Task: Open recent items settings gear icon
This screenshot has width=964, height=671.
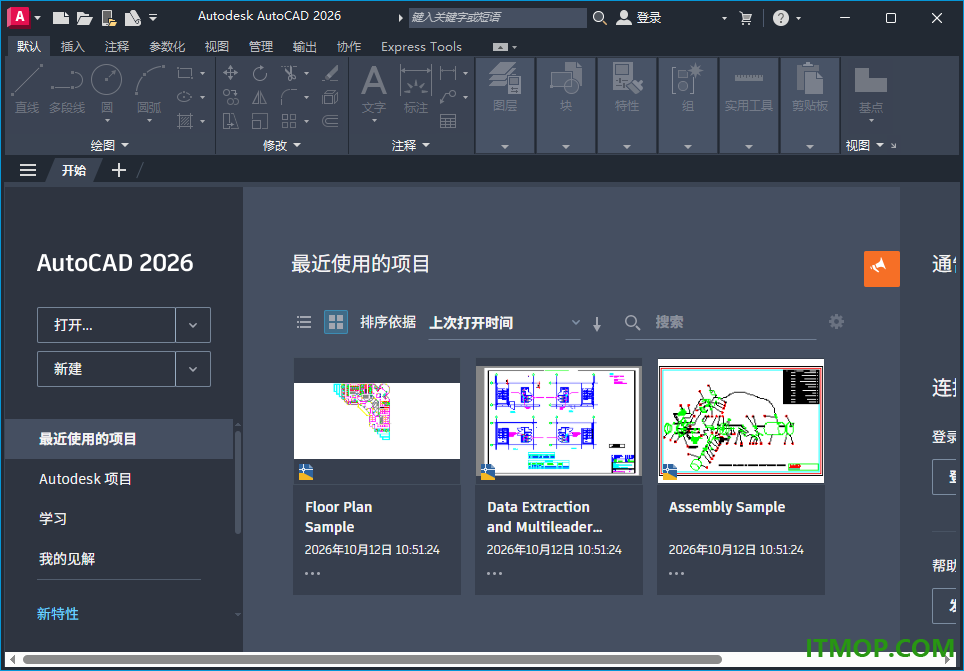Action: coord(836,322)
